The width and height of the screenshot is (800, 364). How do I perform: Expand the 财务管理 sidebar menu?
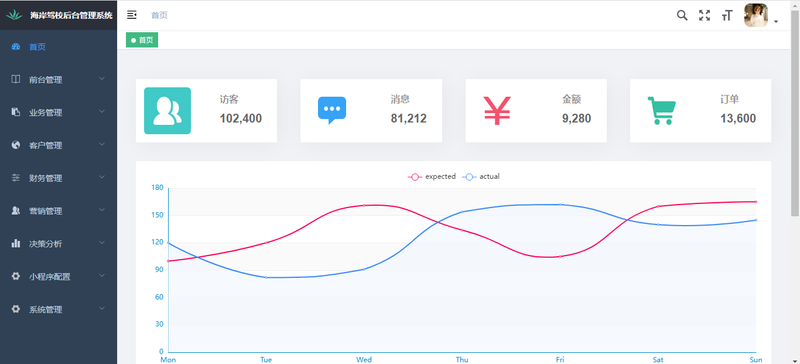[59, 178]
